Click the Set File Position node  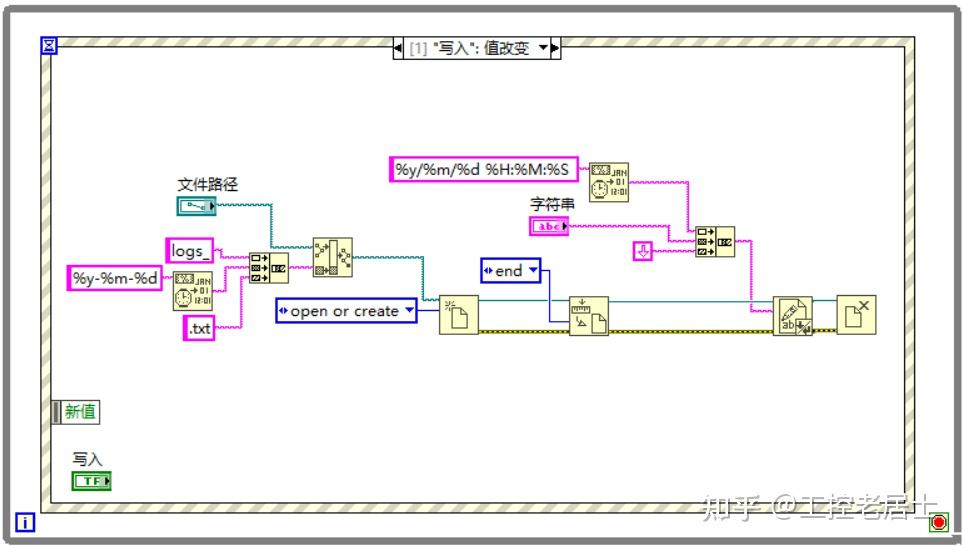(x=588, y=316)
